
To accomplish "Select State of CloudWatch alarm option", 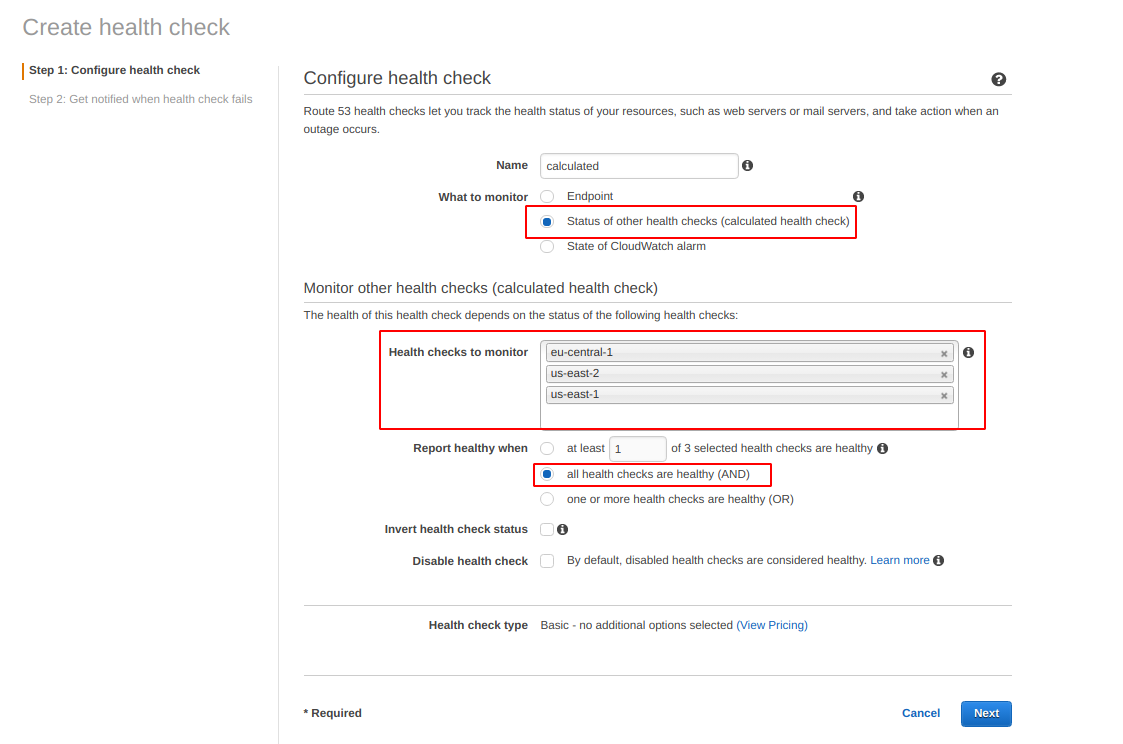I will click(x=547, y=247).
